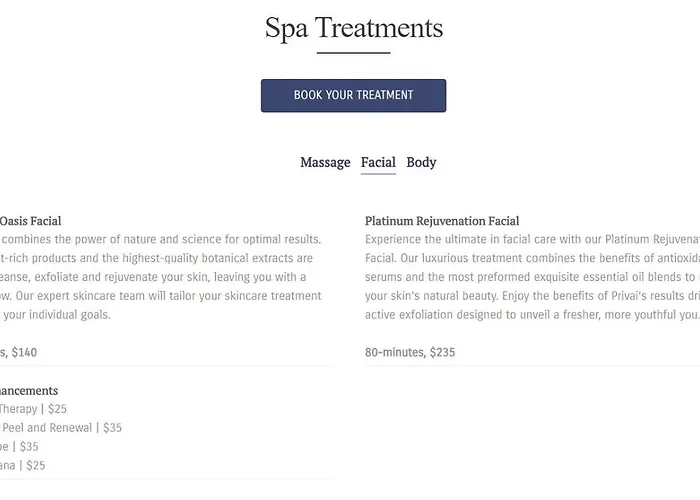Click the underline beneath Spa Treatments heading
The height and width of the screenshot is (500, 700).
(x=353, y=52)
